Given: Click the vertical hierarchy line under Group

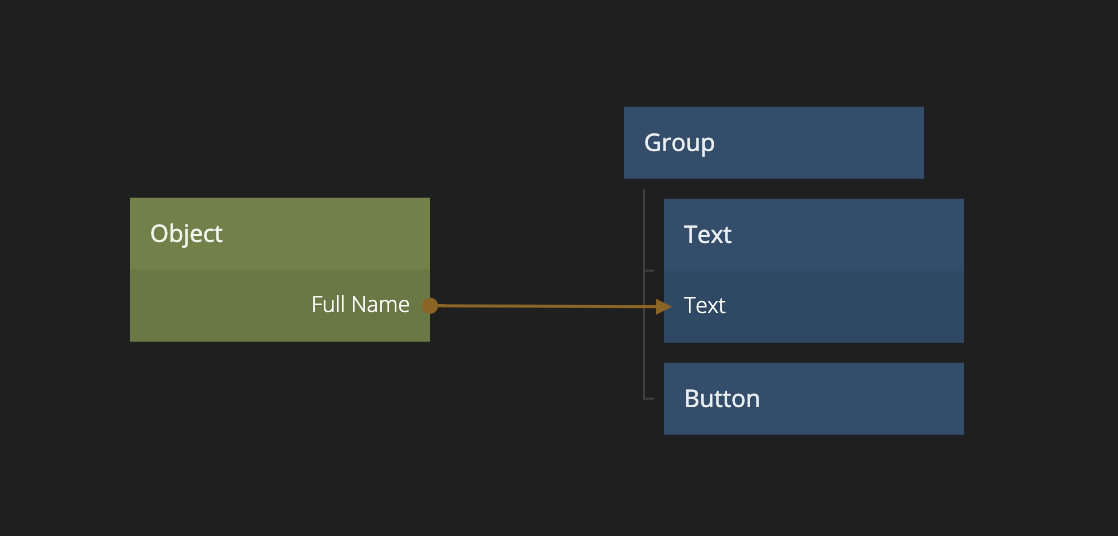Looking at the screenshot, I should tap(644, 330).
